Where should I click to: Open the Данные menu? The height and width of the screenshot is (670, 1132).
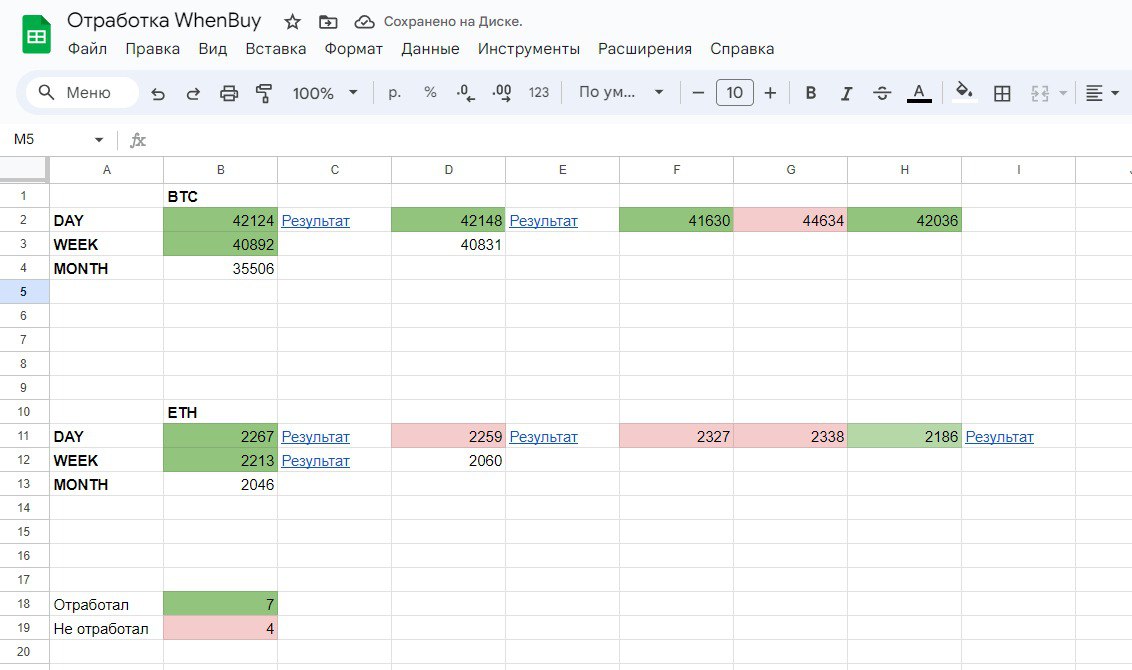coord(430,49)
